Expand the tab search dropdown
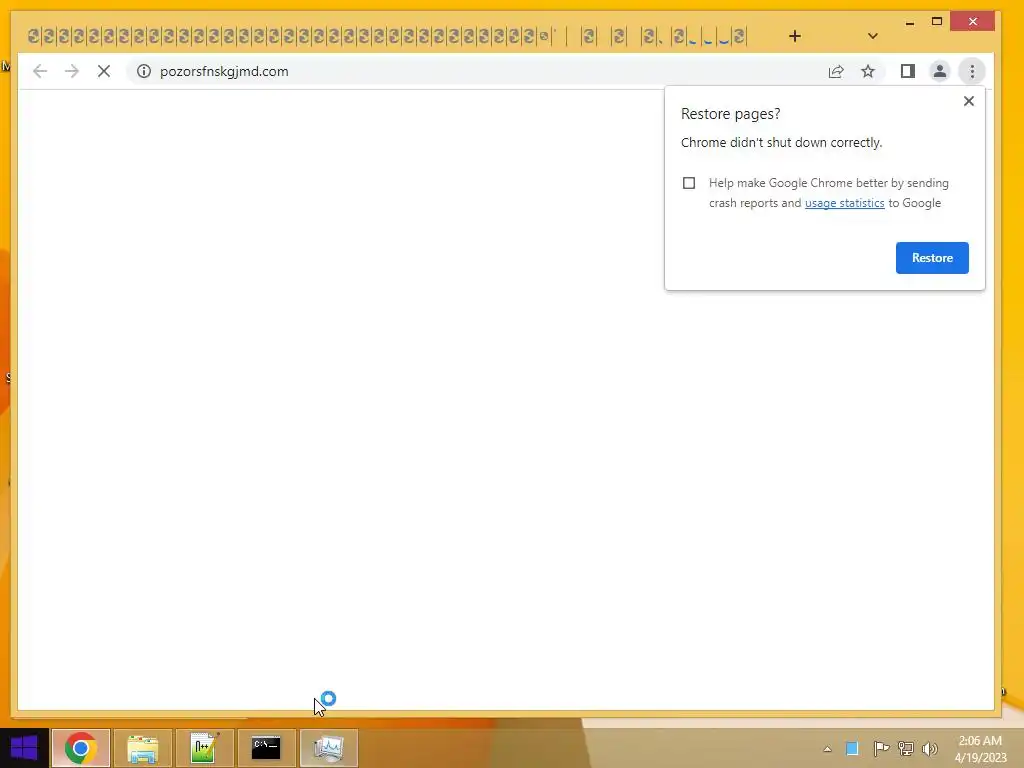This screenshot has width=1024, height=768. click(x=872, y=36)
